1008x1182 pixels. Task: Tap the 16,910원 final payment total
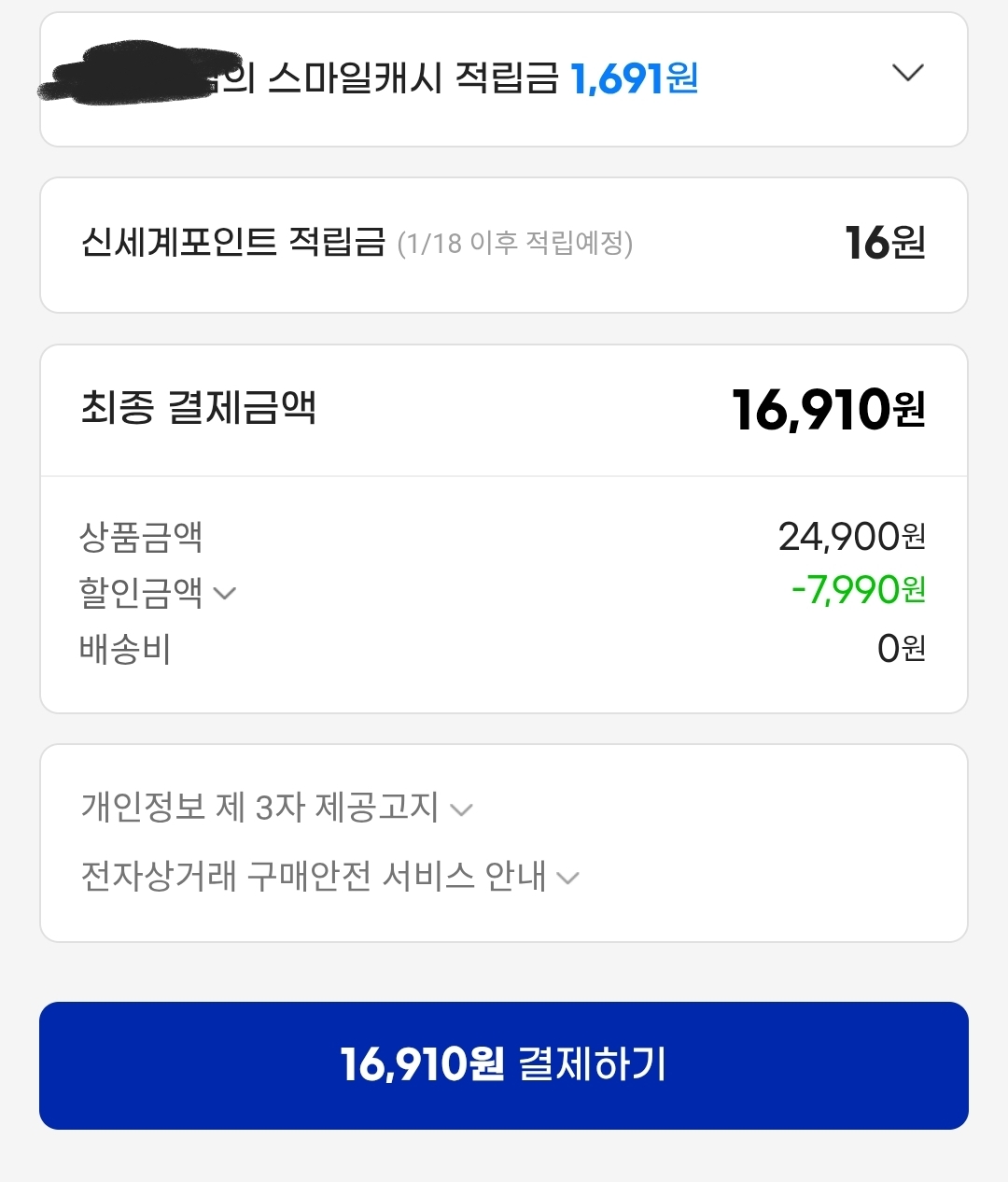[x=828, y=410]
